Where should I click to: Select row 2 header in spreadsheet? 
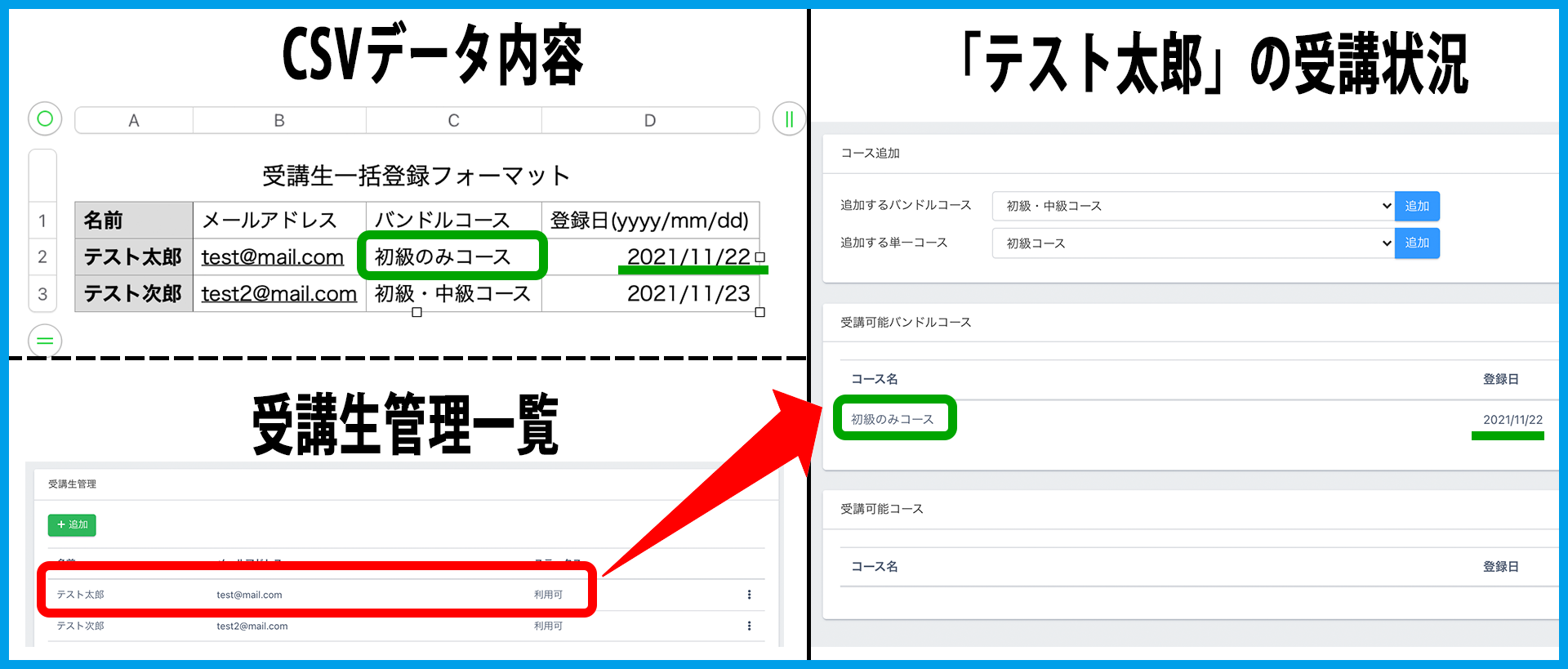pos(42,256)
